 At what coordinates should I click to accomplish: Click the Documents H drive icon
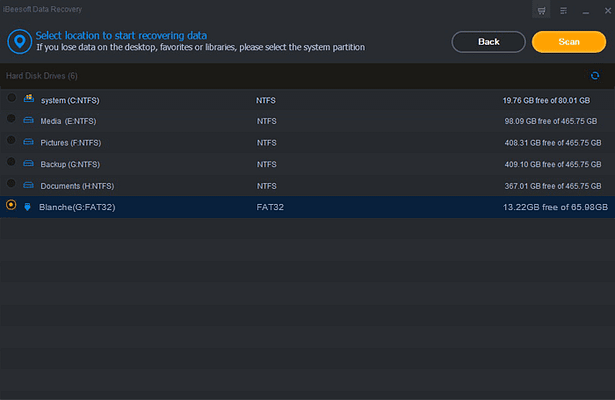coord(28,185)
